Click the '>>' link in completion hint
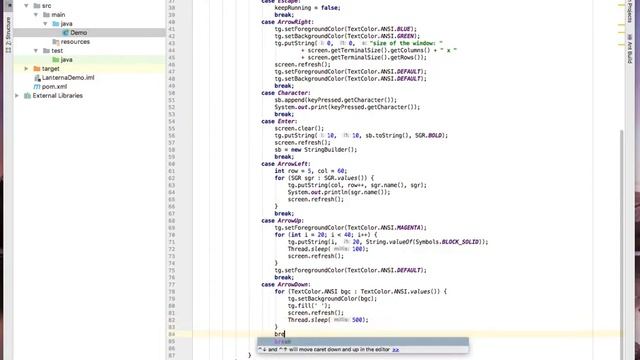 click(396, 350)
